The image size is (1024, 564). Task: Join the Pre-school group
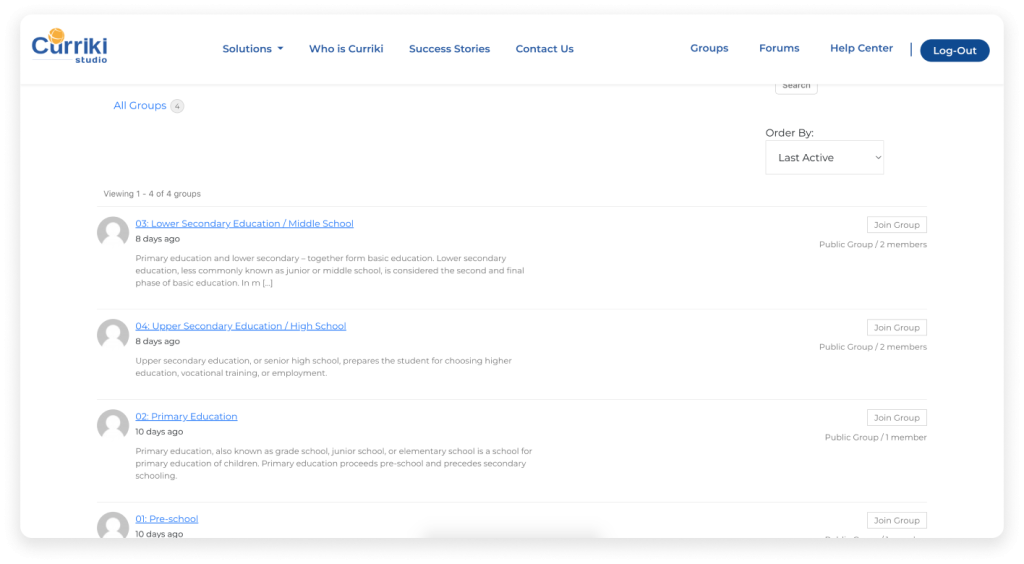click(897, 520)
